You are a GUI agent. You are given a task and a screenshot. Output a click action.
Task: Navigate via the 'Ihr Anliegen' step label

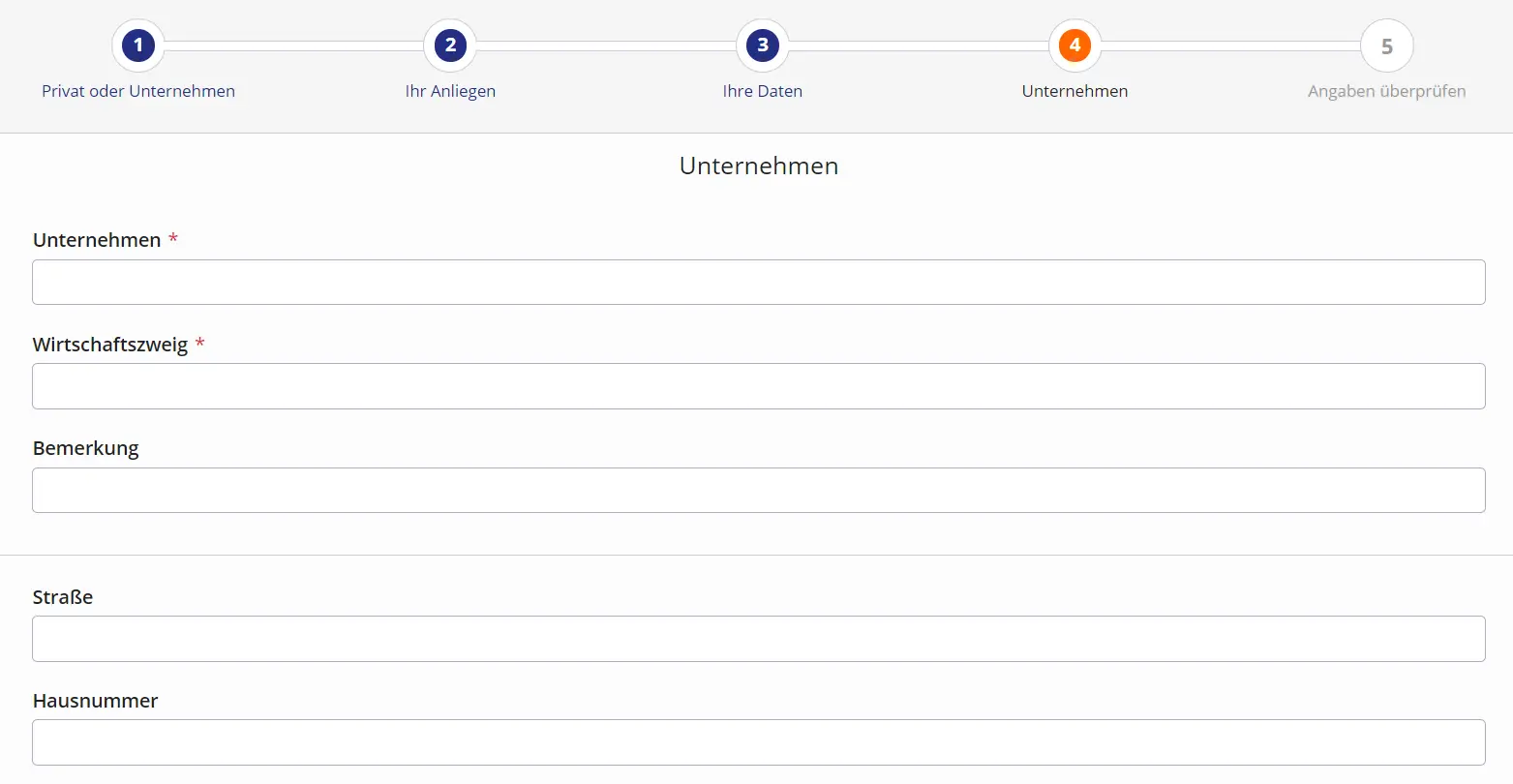(x=449, y=90)
